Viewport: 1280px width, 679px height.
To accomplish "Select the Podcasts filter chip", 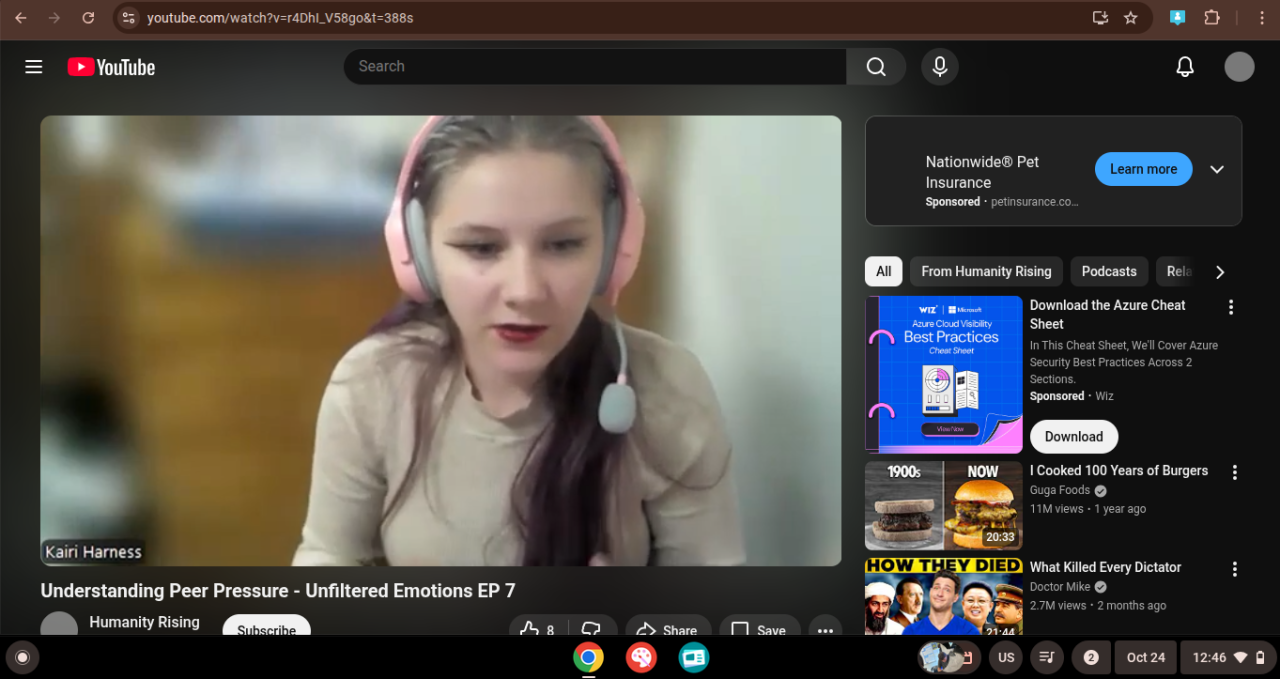I will [1108, 271].
